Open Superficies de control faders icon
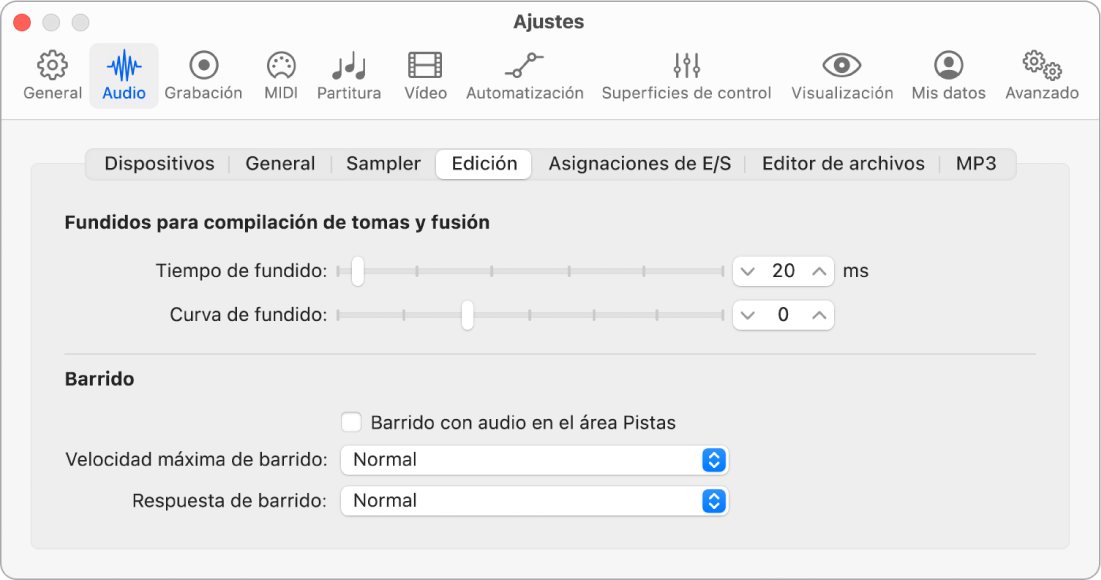 click(687, 65)
